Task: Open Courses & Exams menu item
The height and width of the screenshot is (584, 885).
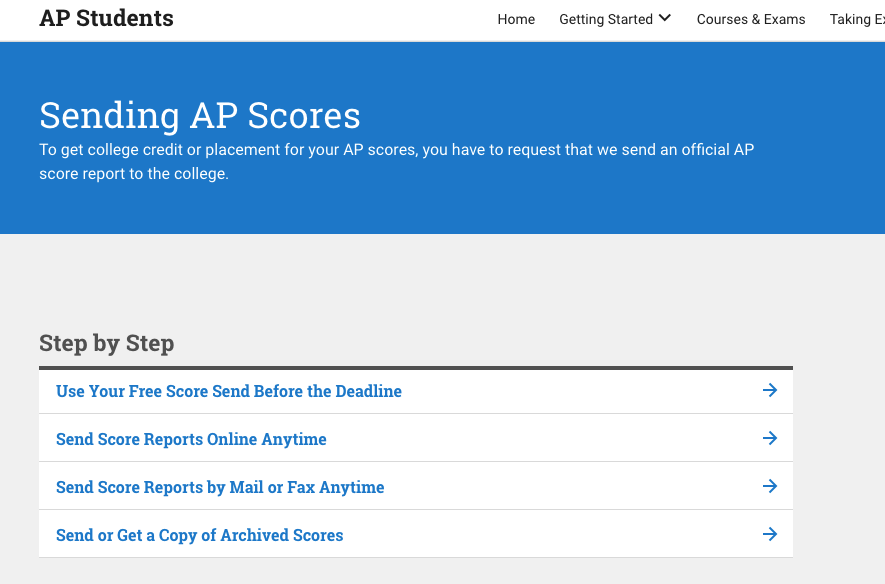Action: [751, 19]
